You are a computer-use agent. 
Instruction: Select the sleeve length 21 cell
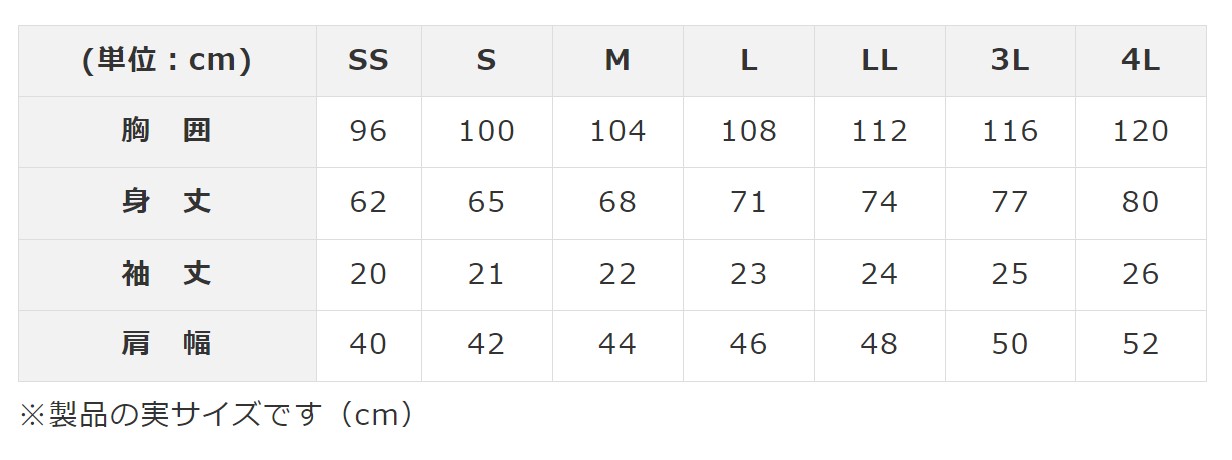coord(486,274)
